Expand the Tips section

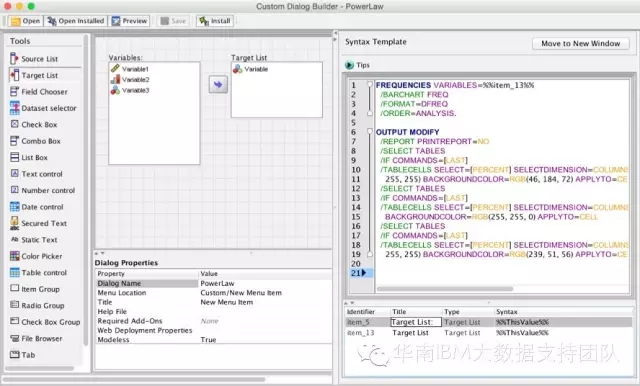coord(349,65)
